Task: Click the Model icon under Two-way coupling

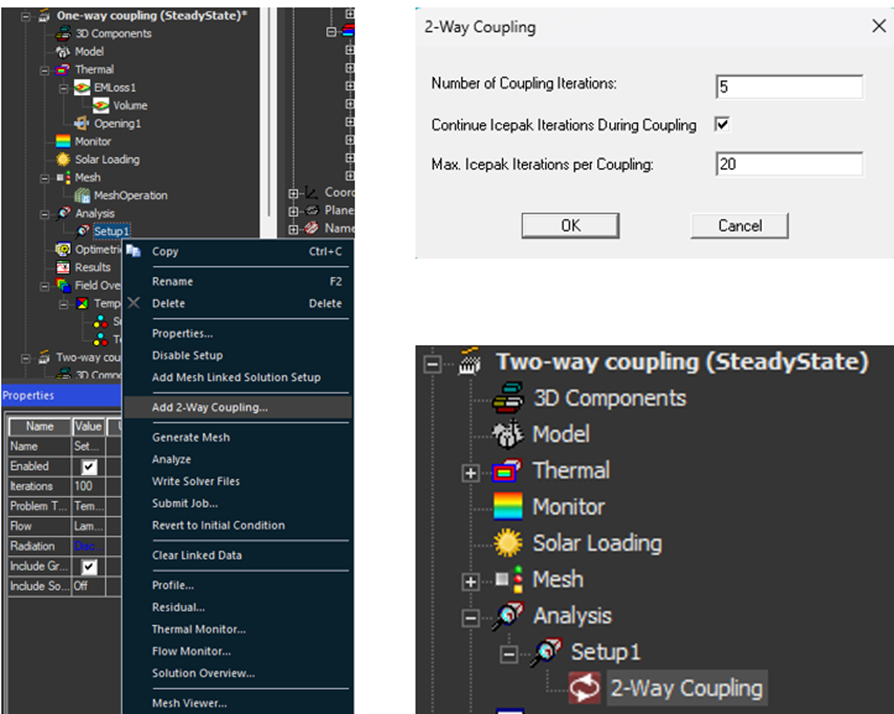Action: (x=509, y=435)
